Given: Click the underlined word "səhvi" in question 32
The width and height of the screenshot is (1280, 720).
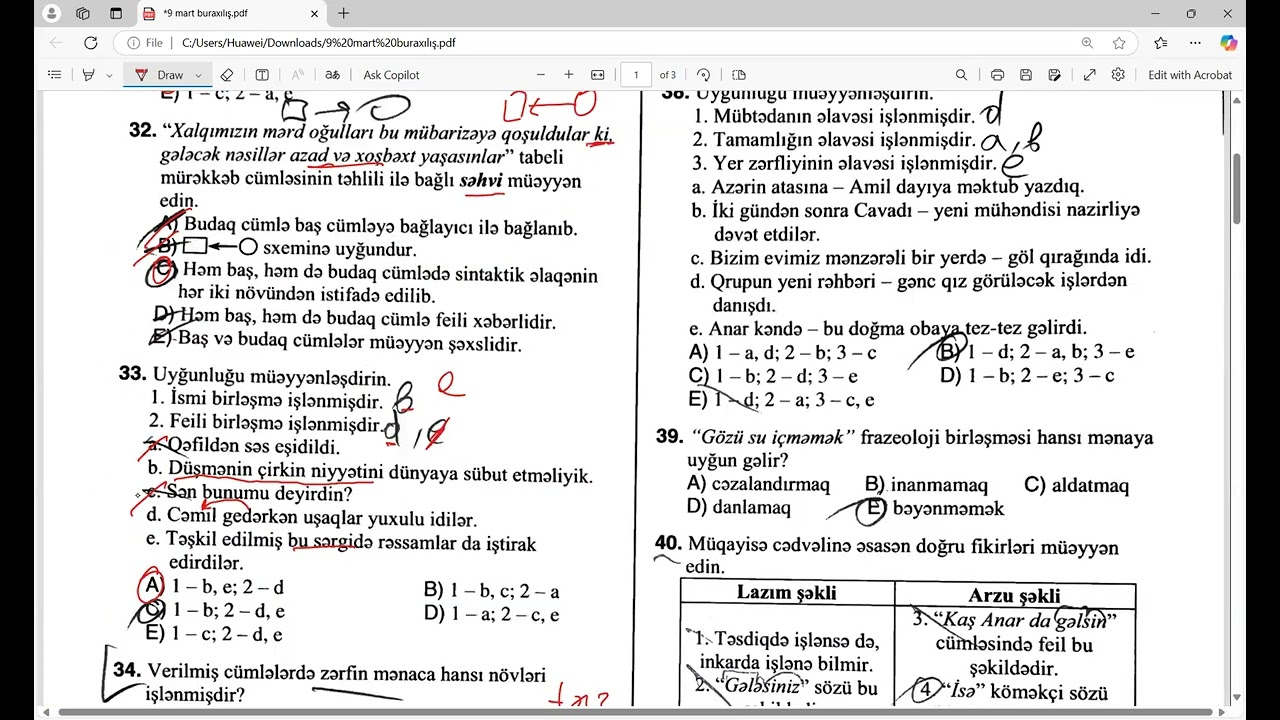Looking at the screenshot, I should 481,181.
